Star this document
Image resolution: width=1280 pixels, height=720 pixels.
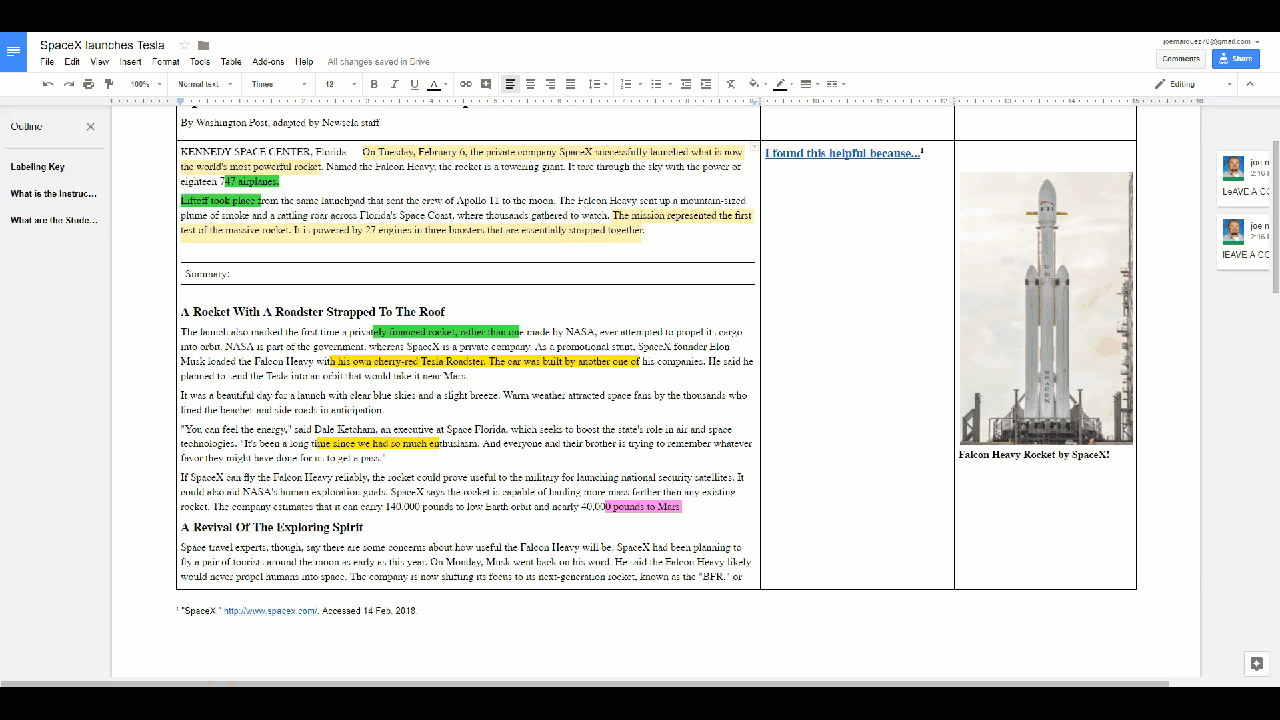(184, 45)
